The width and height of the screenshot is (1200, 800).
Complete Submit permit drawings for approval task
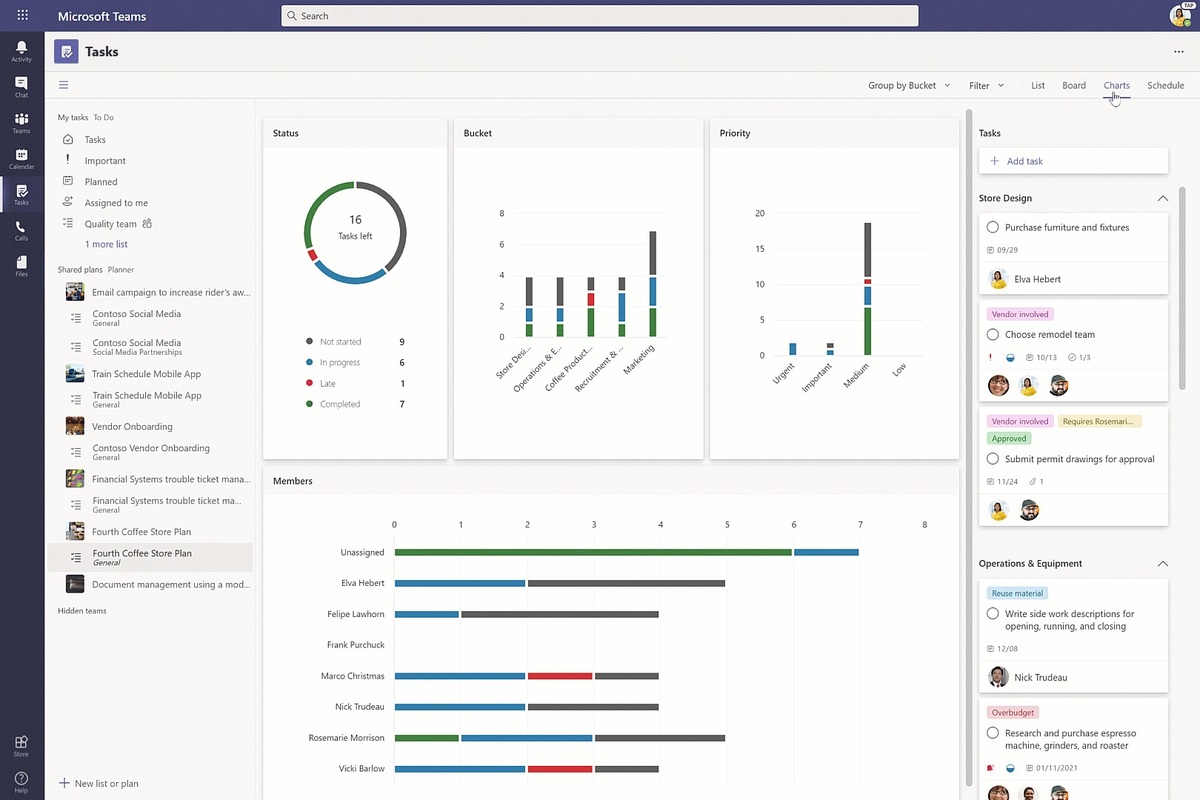pyautogui.click(x=992, y=459)
